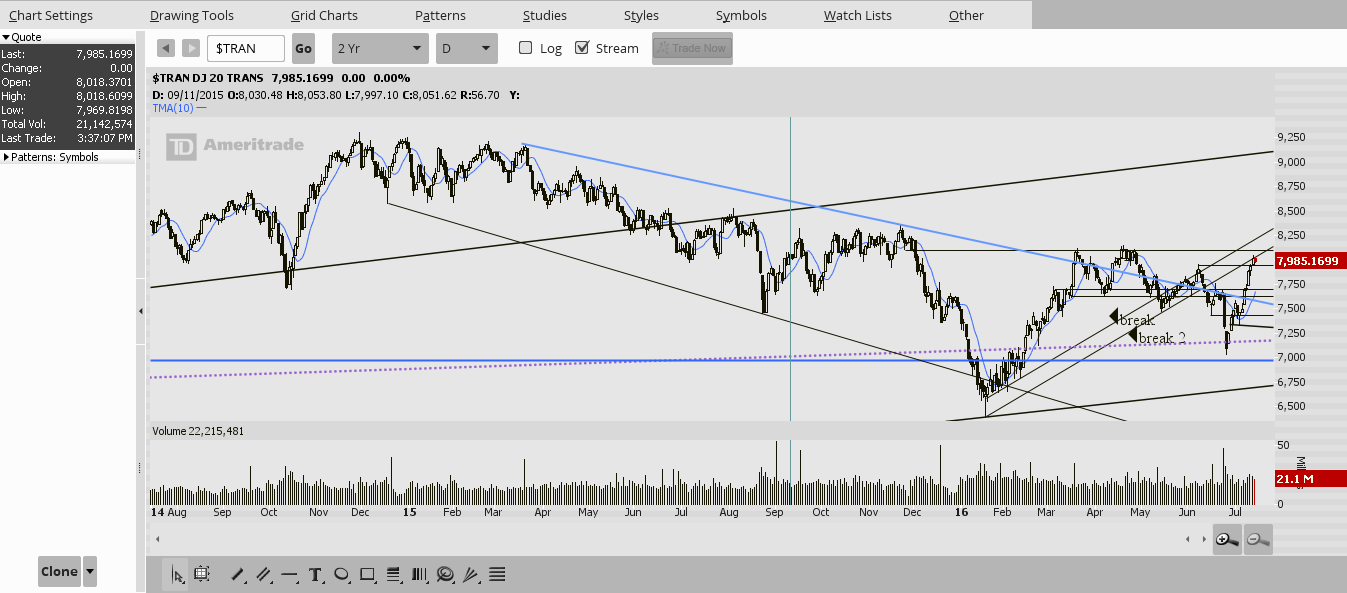Go back to previous symbol arrow
The width and height of the screenshot is (1347, 593).
[166, 48]
